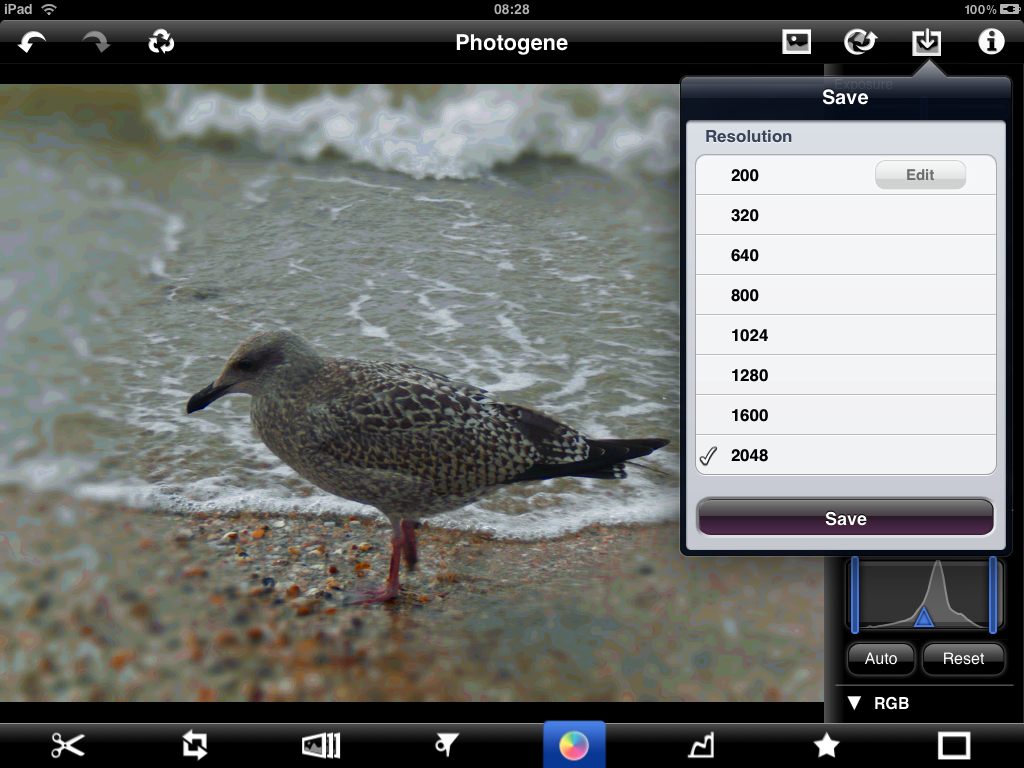Click Edit next to 200 resolution
The height and width of the screenshot is (768, 1024).
coord(920,175)
